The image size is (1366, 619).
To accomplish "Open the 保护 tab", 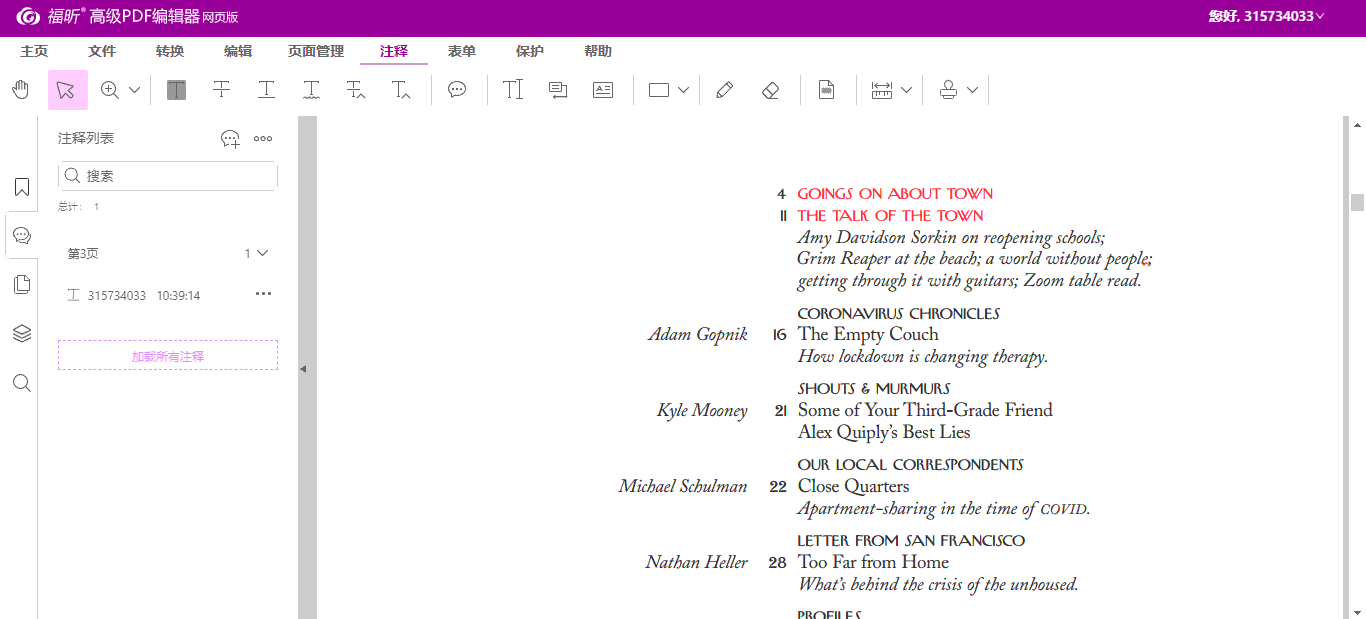I will click(x=530, y=51).
